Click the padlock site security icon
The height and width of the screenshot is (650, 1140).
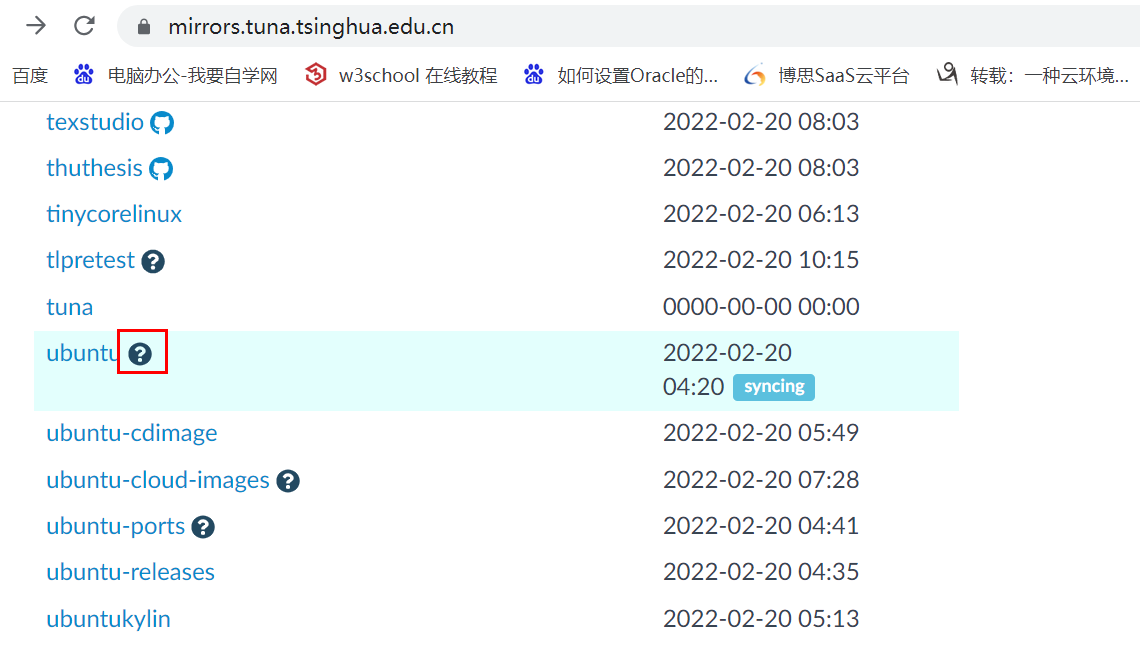click(x=144, y=27)
